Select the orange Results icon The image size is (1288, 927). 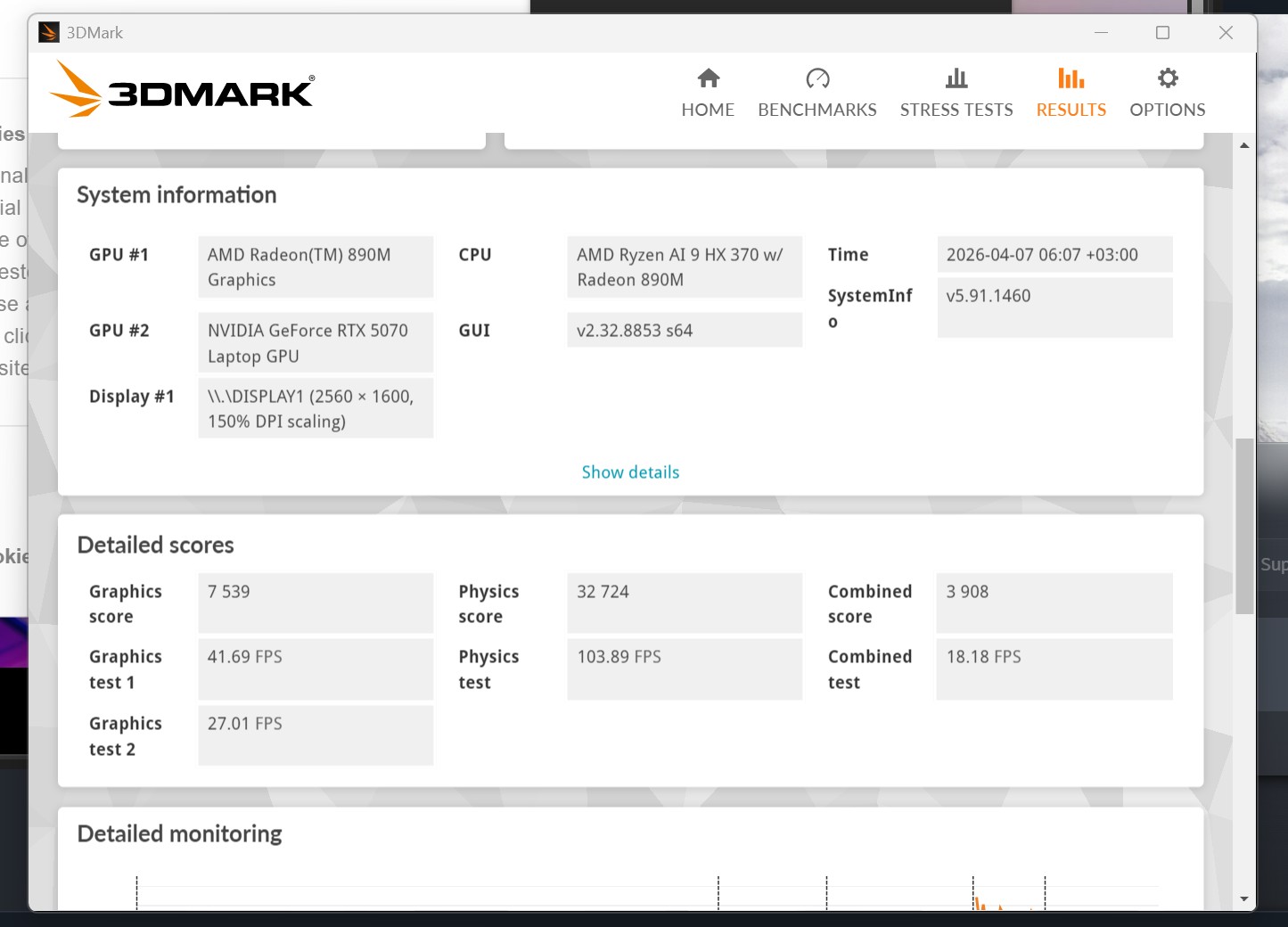(1071, 79)
